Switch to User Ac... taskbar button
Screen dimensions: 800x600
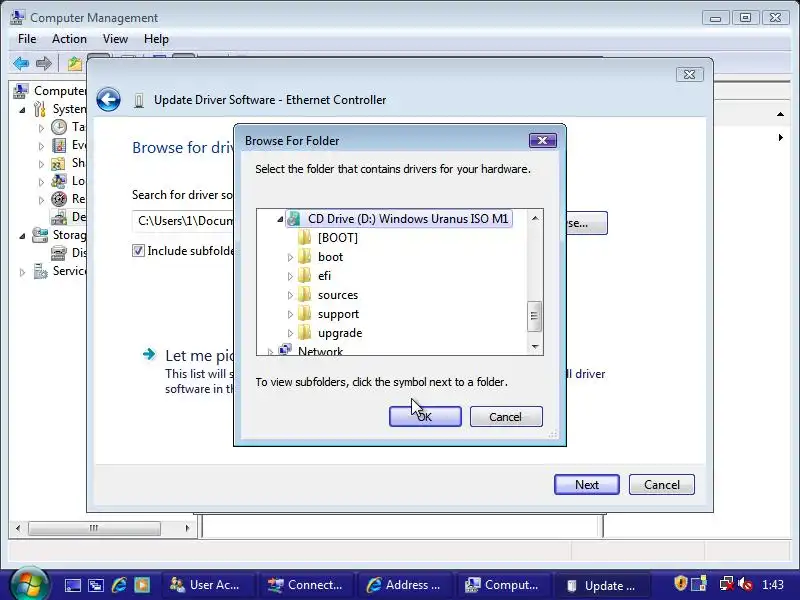coord(207,585)
